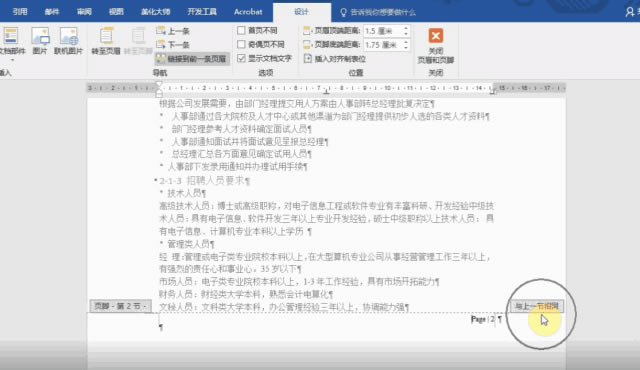Image resolution: width=640 pixels, height=370 pixels.
Task: Click line starting 文秘人员：文科类大学
Action: click(x=284, y=307)
